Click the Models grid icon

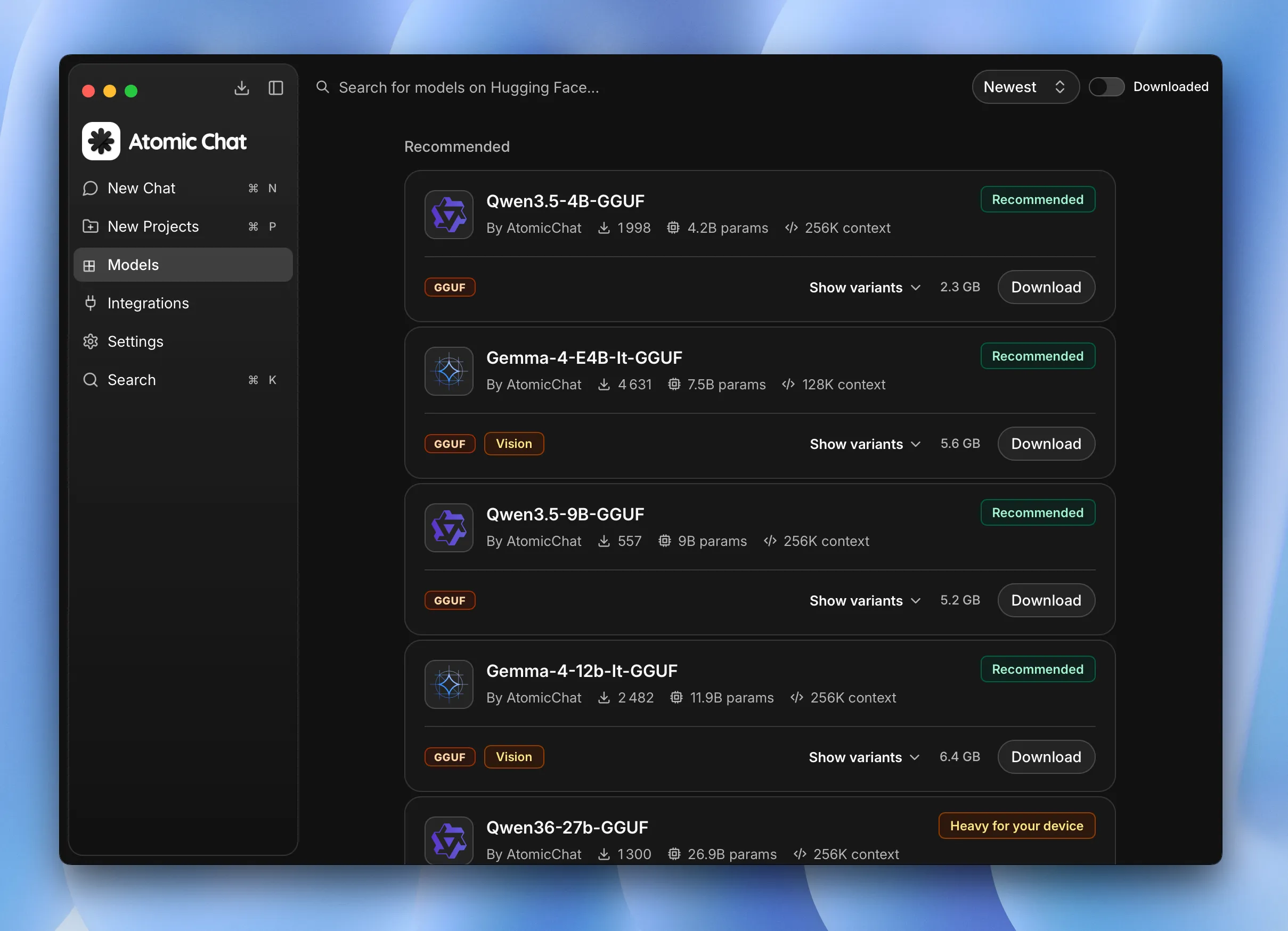(x=89, y=265)
